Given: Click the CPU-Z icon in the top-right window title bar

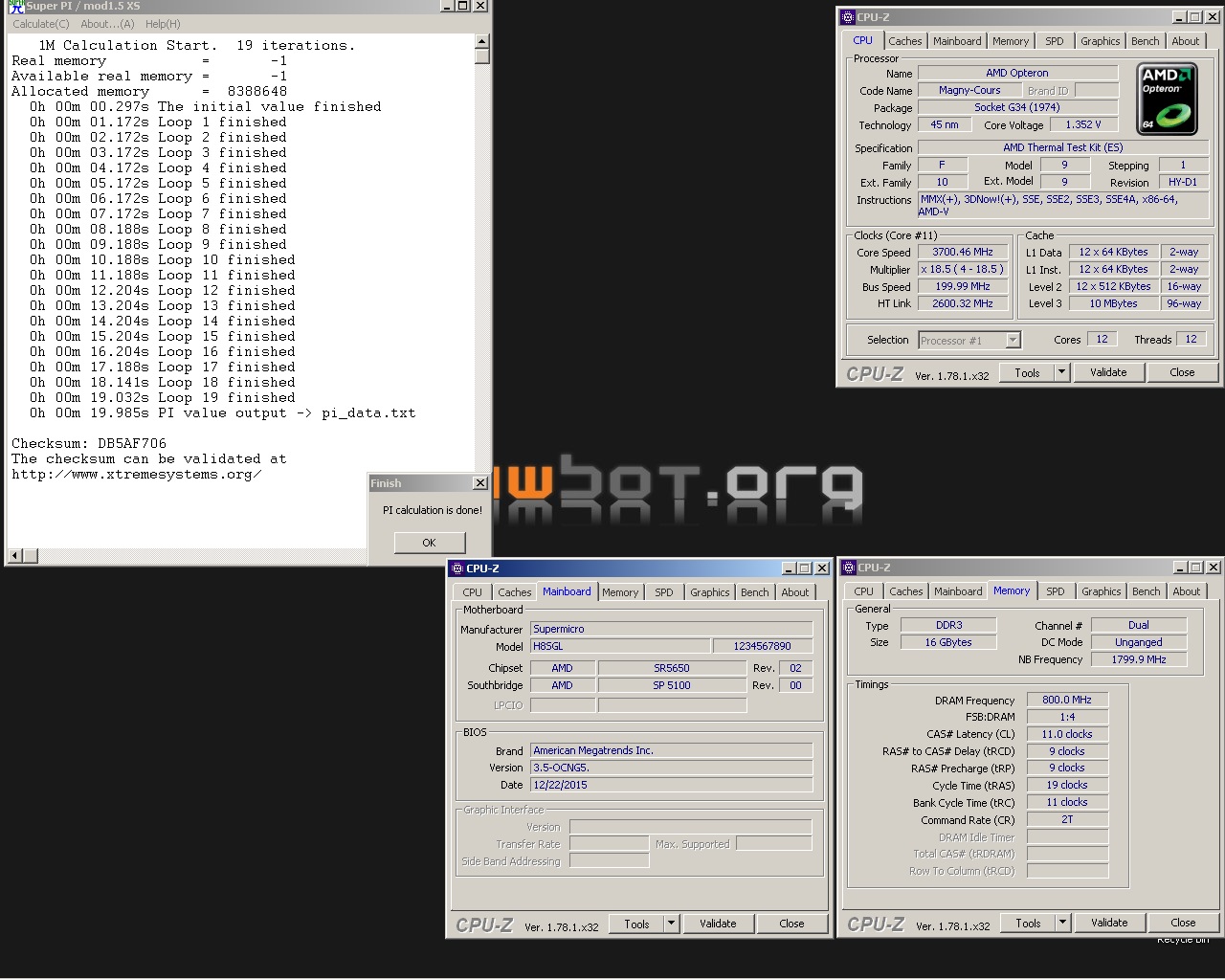Looking at the screenshot, I should (847, 17).
